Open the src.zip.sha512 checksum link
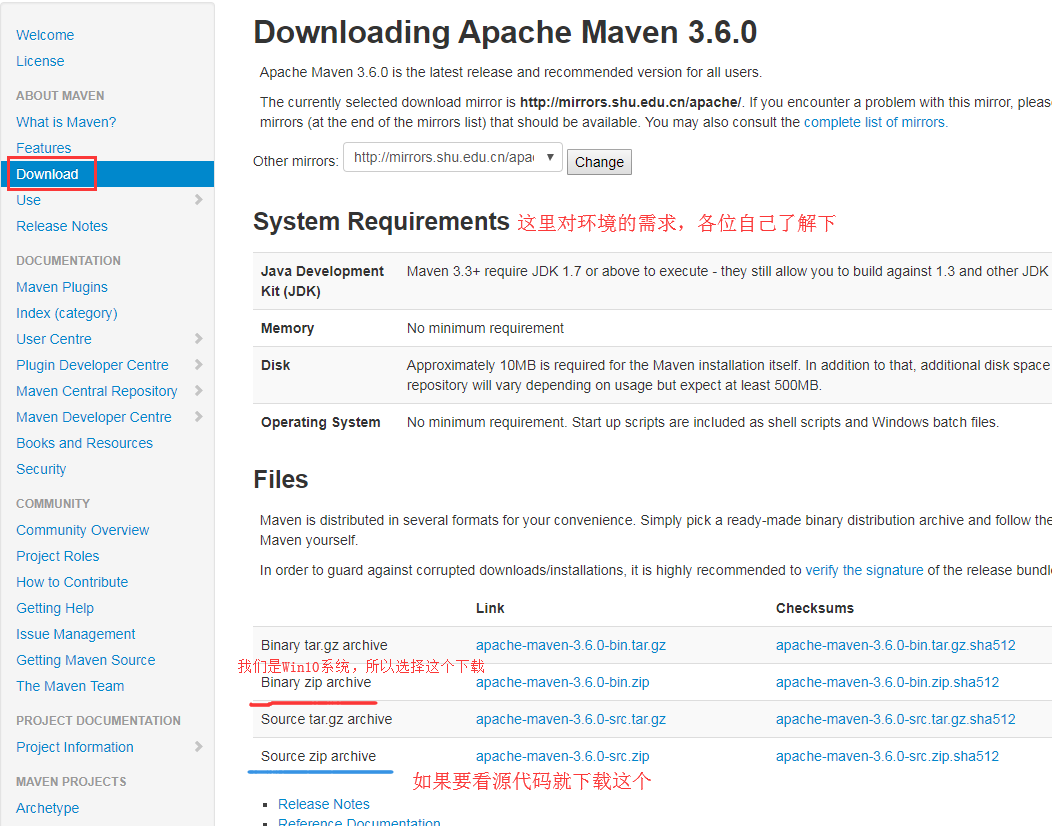 point(887,756)
